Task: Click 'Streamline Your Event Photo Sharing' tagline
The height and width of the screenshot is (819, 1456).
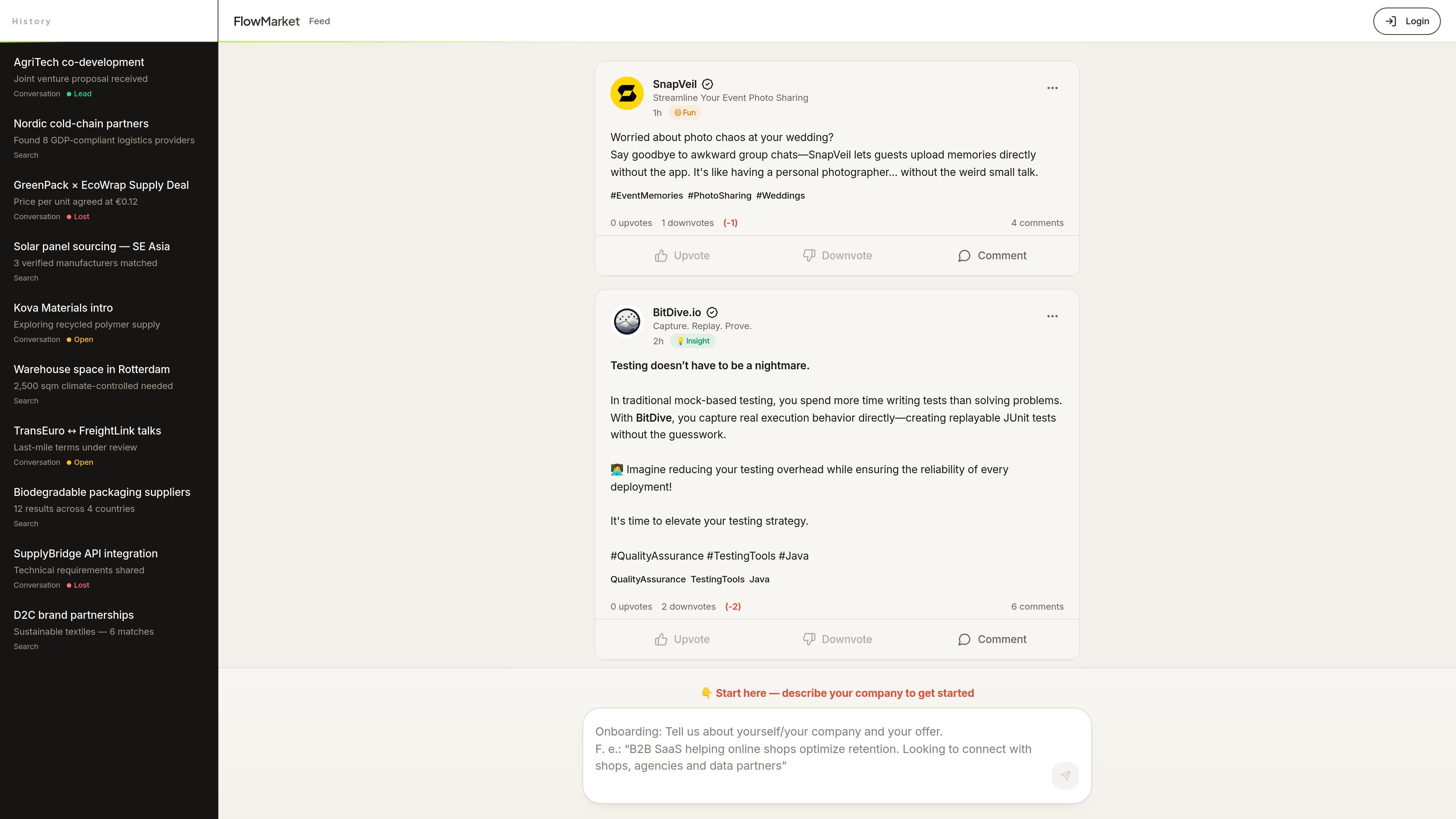Action: pyautogui.click(x=730, y=98)
